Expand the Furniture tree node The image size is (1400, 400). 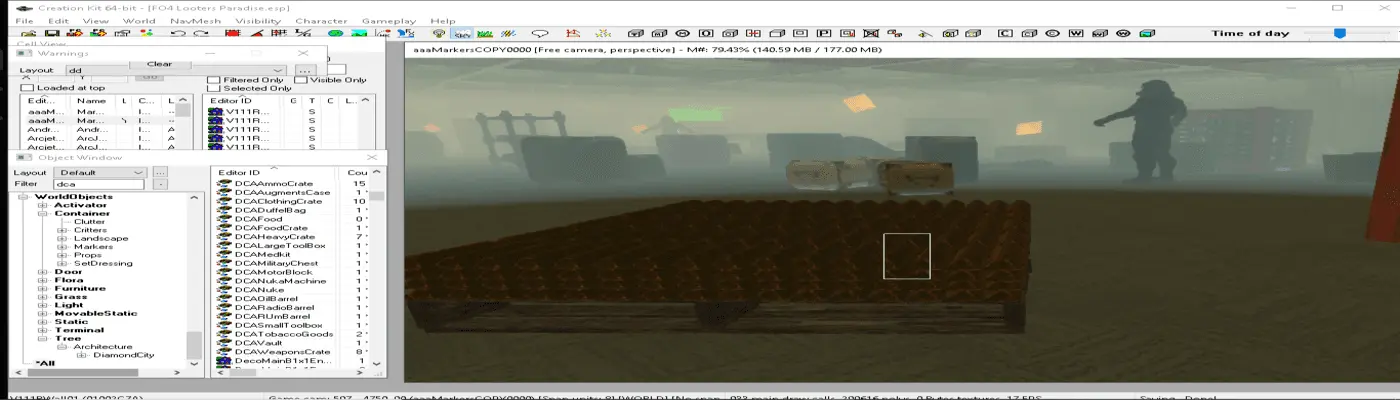click(43, 288)
